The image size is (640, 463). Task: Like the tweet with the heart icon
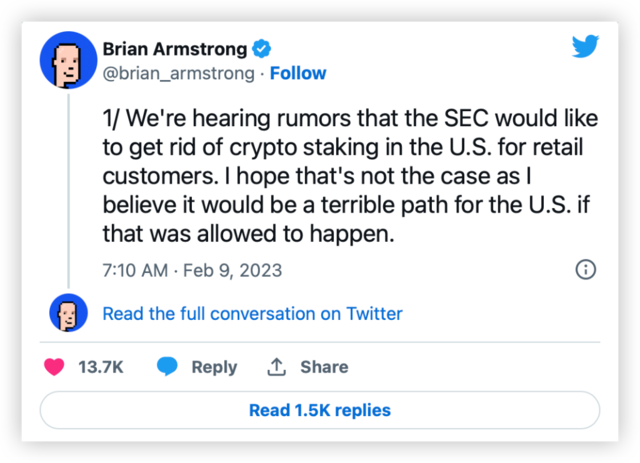(54, 367)
